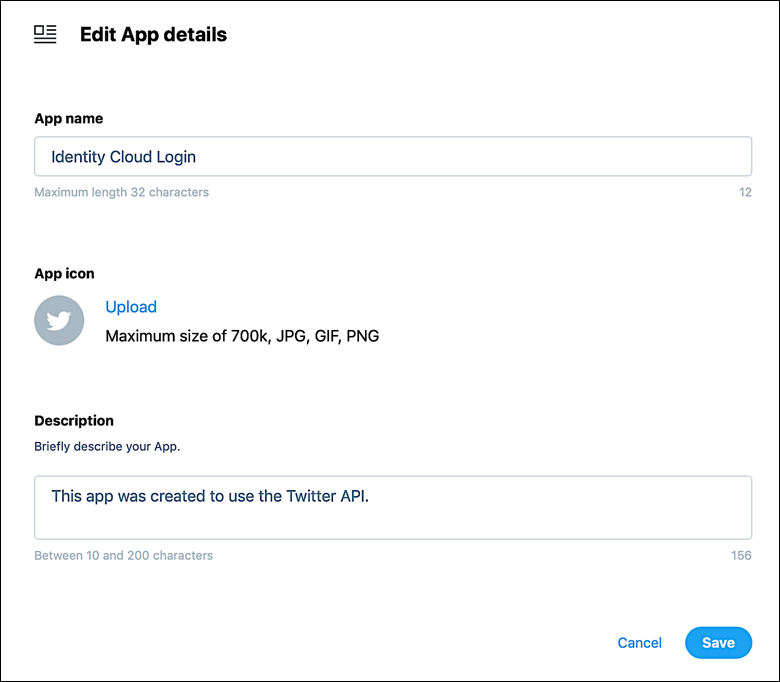Click the details list icon beside heading
This screenshot has height=682, width=780.
click(45, 35)
